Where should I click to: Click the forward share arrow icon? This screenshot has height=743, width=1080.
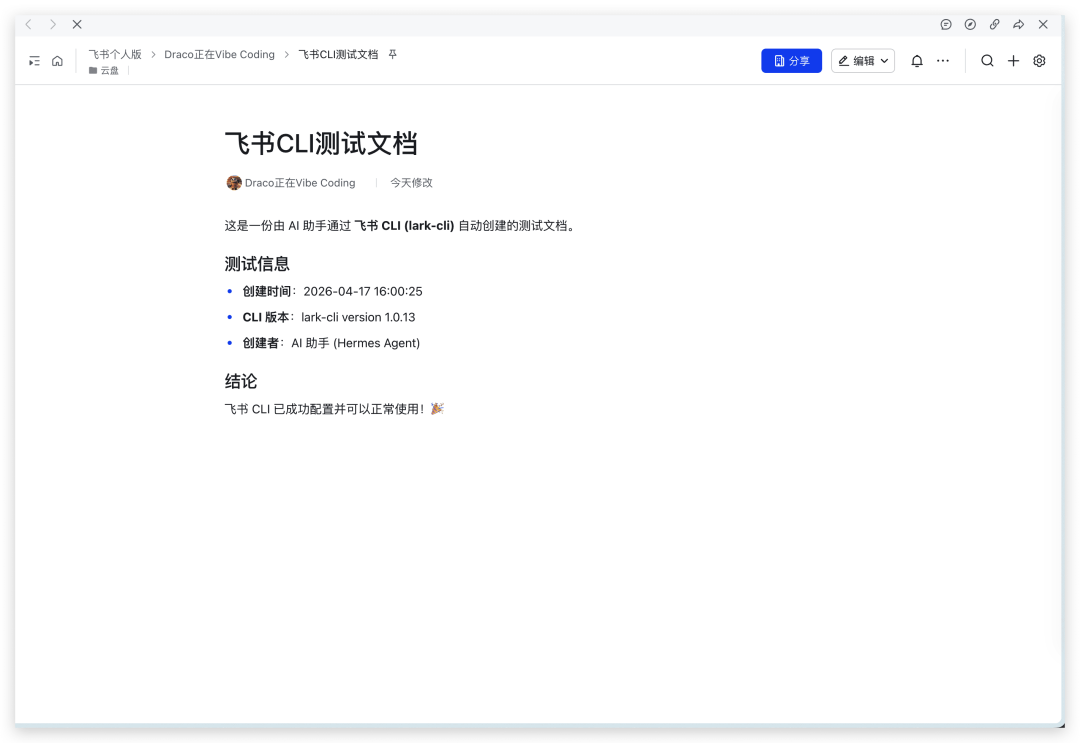pos(1019,24)
